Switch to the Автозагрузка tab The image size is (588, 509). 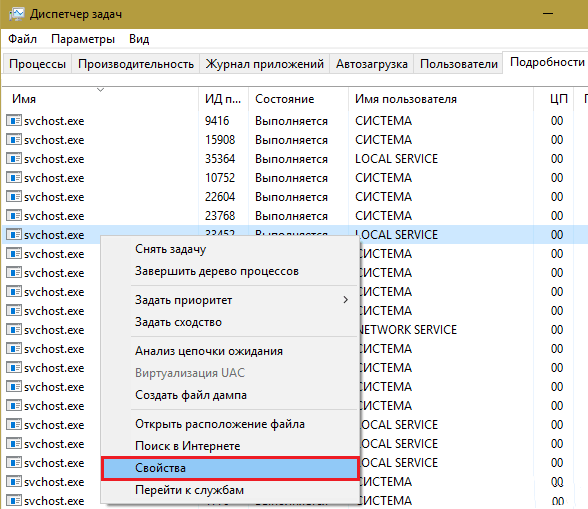point(372,64)
